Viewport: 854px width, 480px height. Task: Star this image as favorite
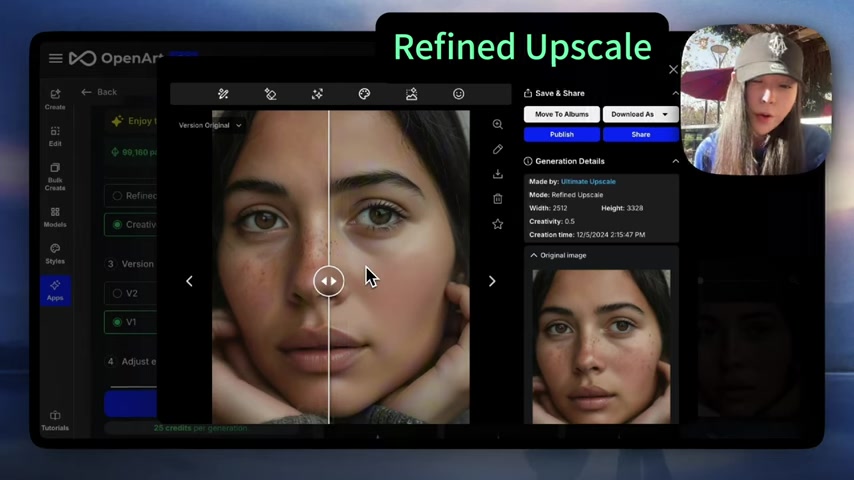[497, 224]
